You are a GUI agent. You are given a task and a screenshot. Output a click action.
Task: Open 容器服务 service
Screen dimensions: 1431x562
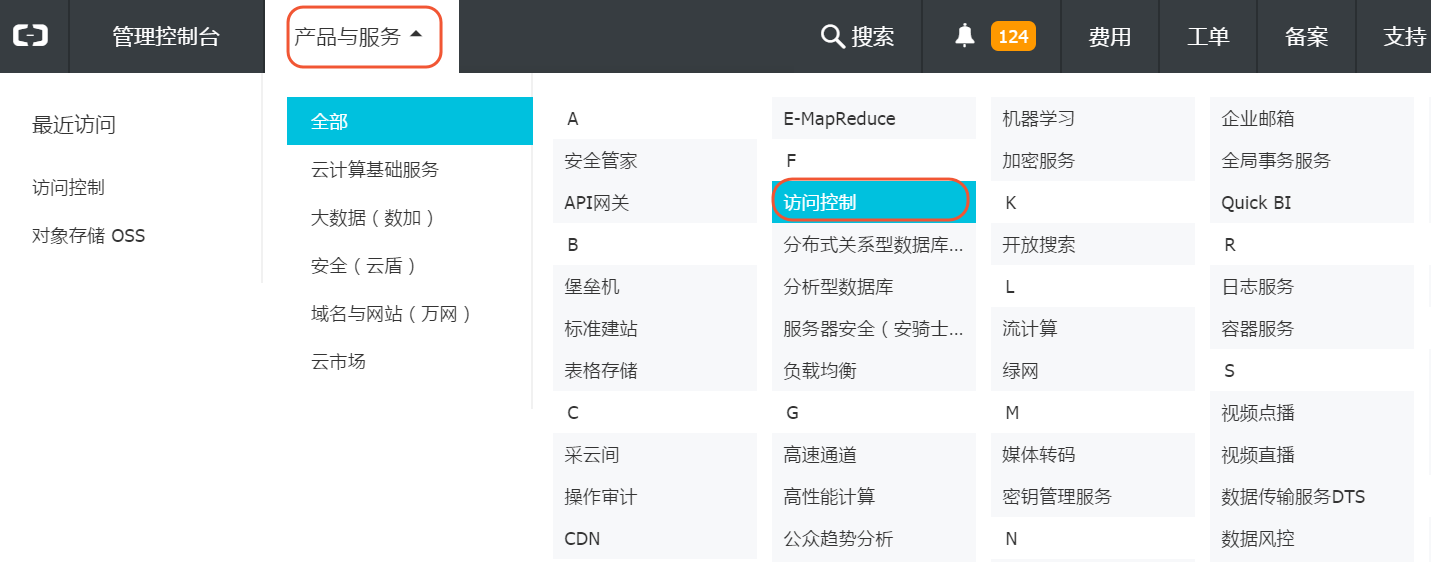[1312, 328]
